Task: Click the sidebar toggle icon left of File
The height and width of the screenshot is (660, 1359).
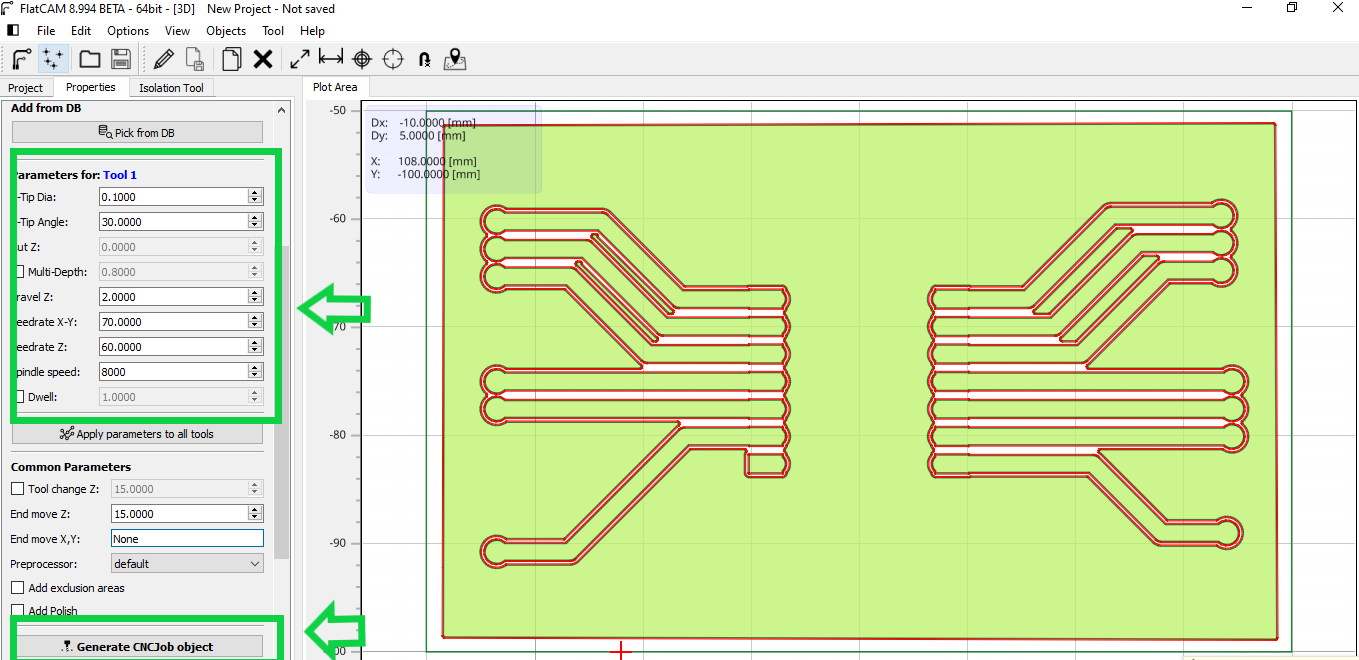Action: pyautogui.click(x=13, y=31)
